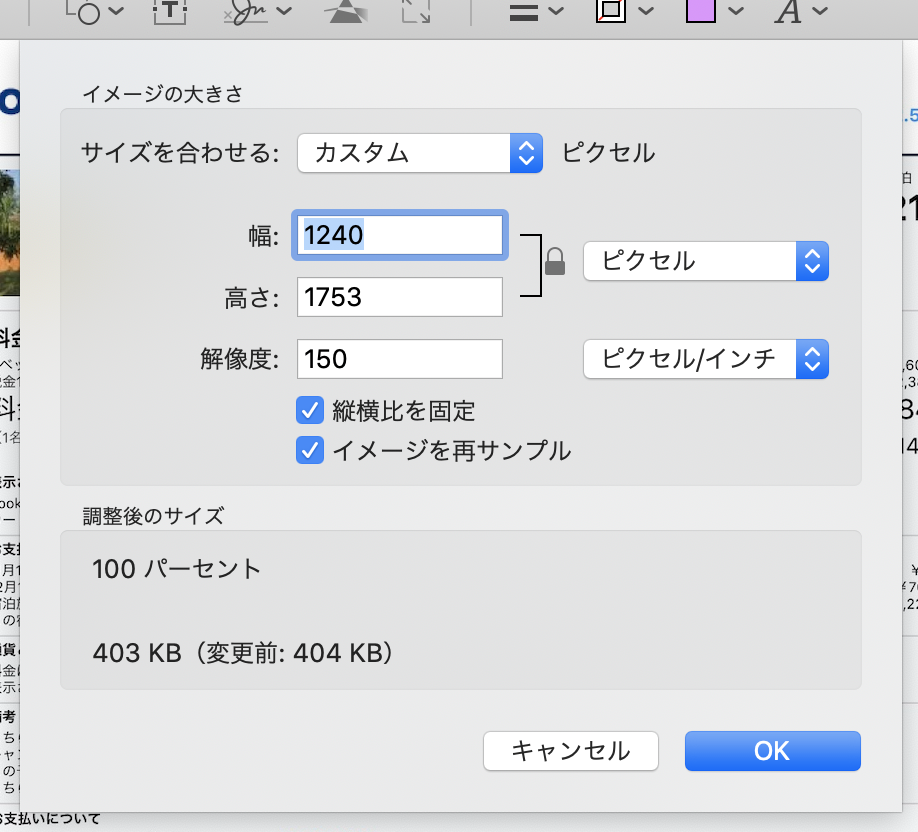Image resolution: width=918 pixels, height=832 pixels.
Task: Open the ピクセル/インチ resolution unit dropdown
Action: (x=706, y=359)
